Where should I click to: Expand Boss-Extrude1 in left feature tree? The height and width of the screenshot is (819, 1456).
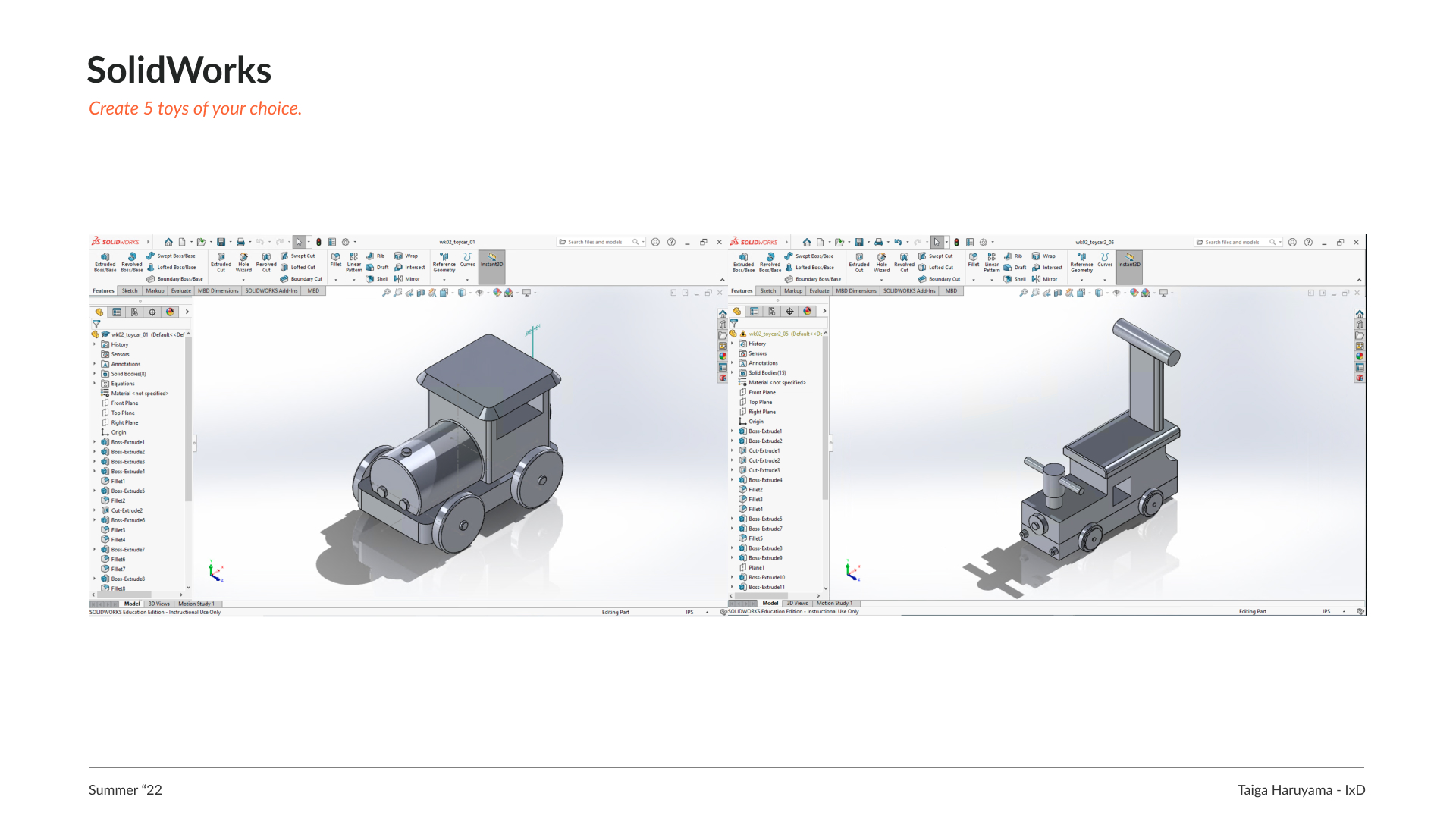[95, 442]
